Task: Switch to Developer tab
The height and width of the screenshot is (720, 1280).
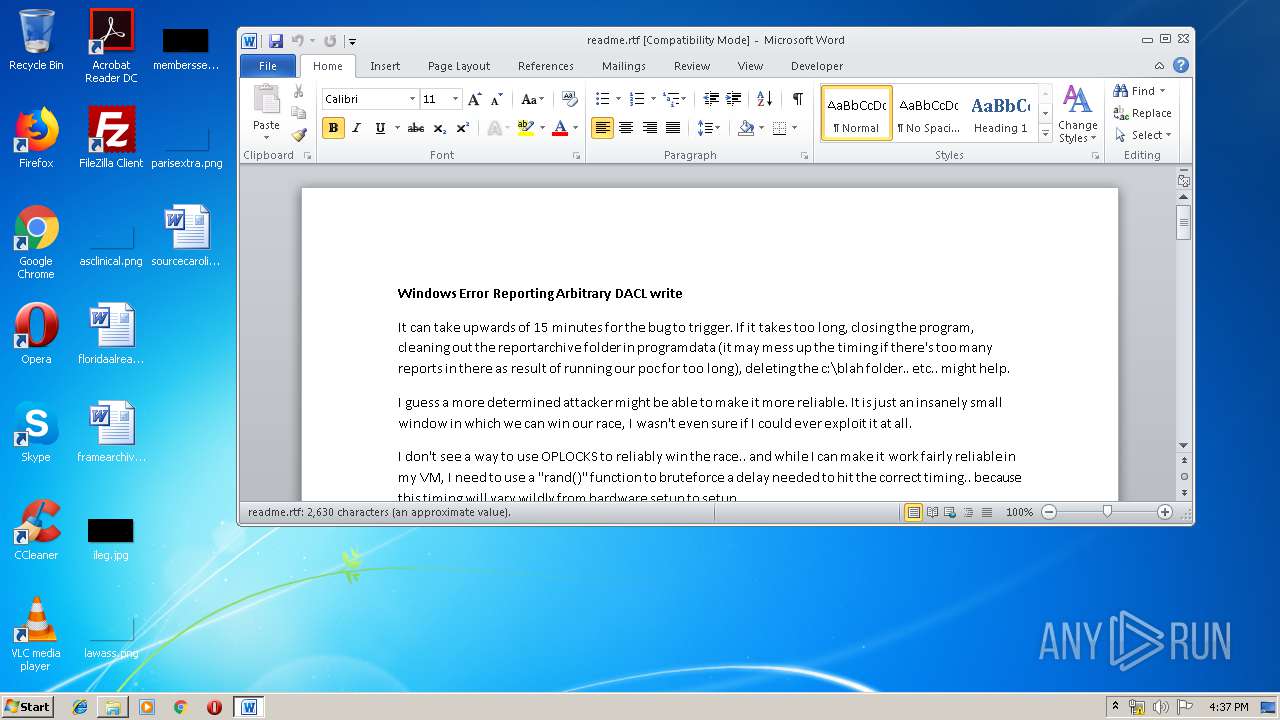Action: point(817,66)
